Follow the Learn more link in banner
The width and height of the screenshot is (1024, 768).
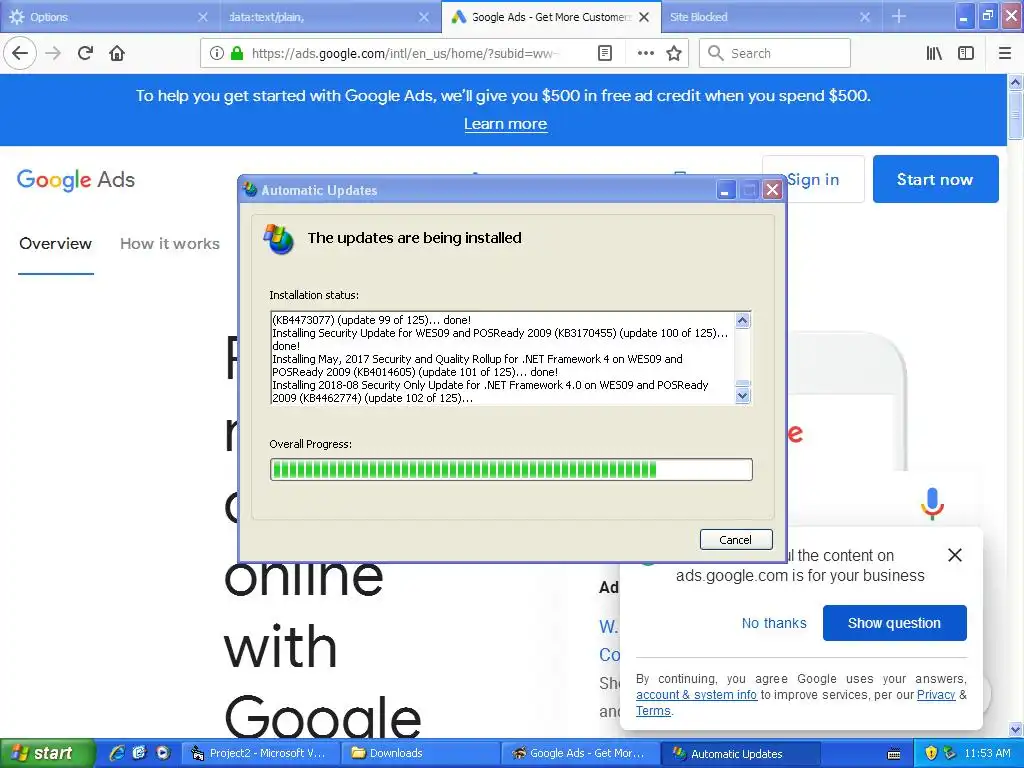(x=505, y=124)
